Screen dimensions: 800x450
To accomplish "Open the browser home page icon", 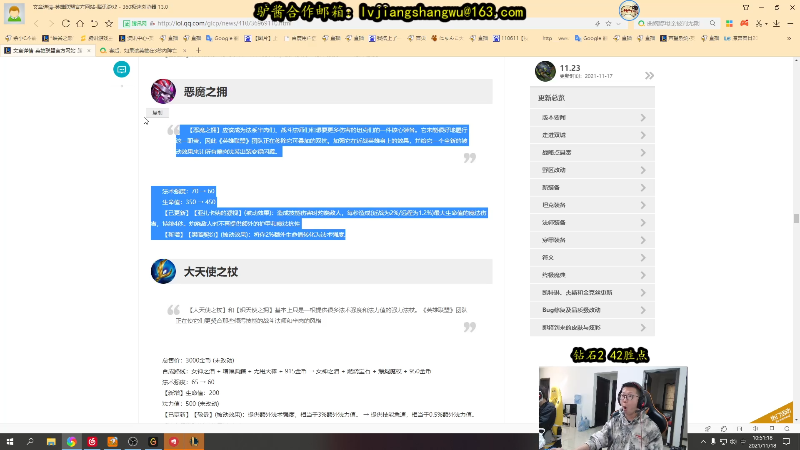I will [x=80, y=23].
